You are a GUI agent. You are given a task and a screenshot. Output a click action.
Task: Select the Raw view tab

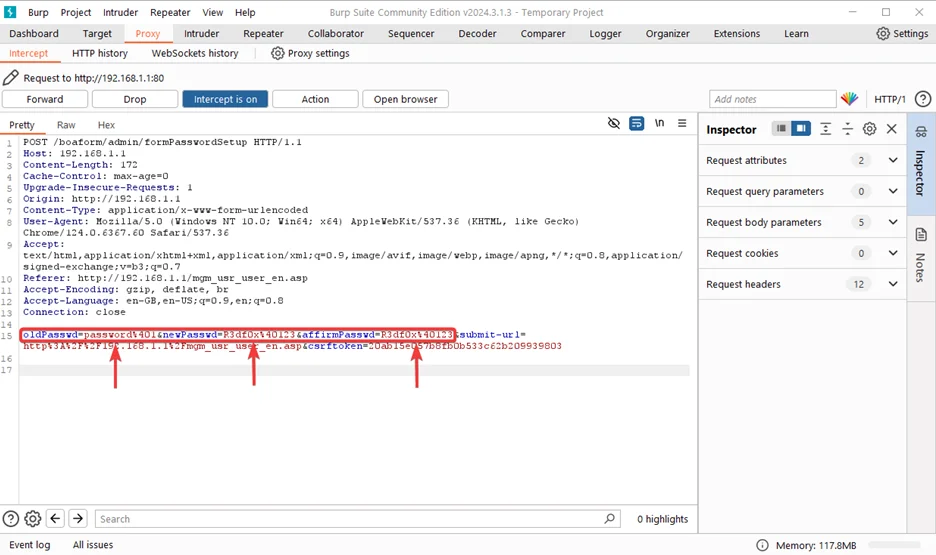point(66,125)
